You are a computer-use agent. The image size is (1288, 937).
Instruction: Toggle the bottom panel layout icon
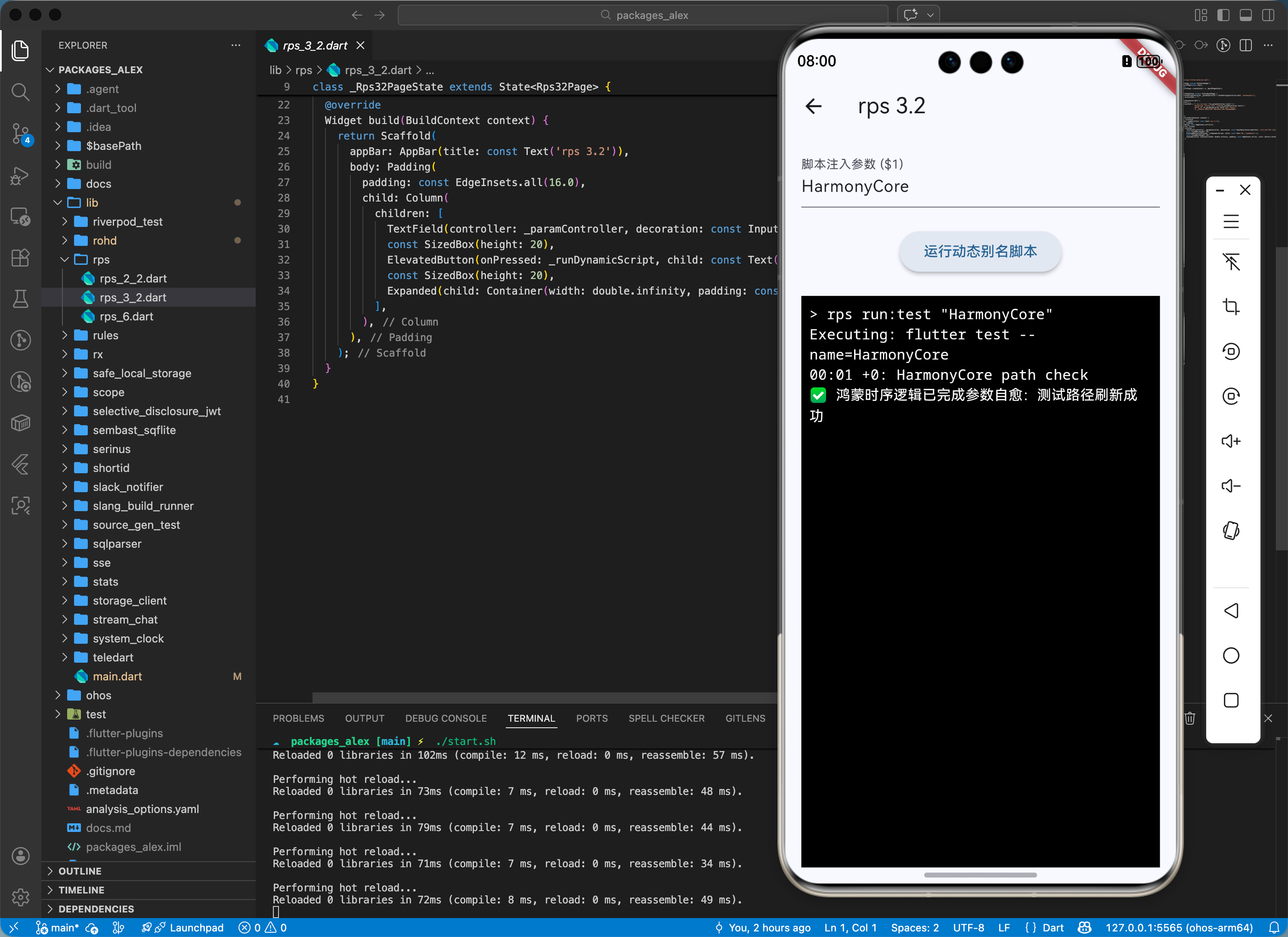(1245, 16)
